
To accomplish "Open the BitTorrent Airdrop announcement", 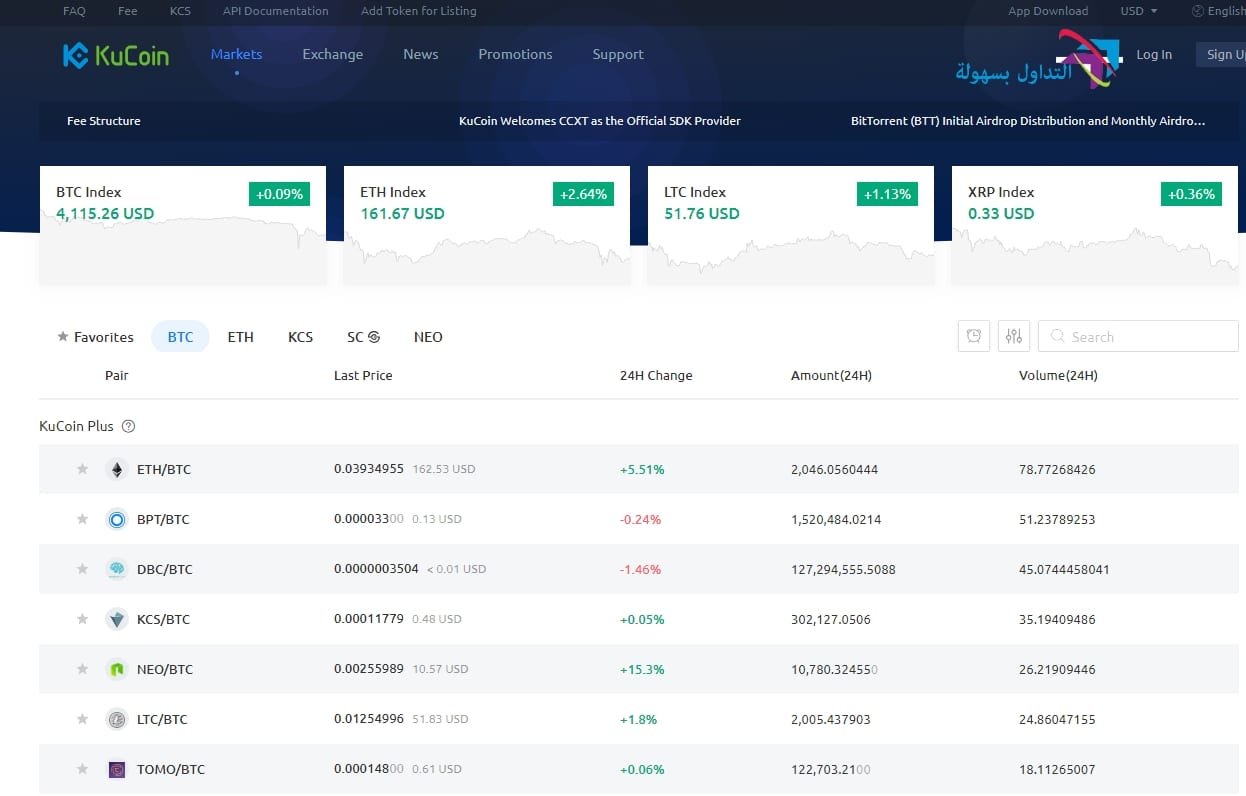I will 1028,121.
